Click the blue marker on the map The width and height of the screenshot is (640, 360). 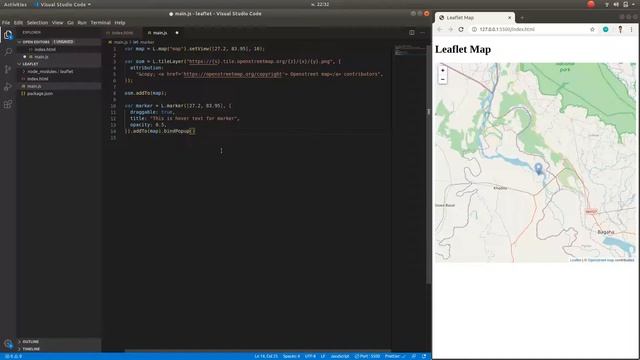[538, 168]
